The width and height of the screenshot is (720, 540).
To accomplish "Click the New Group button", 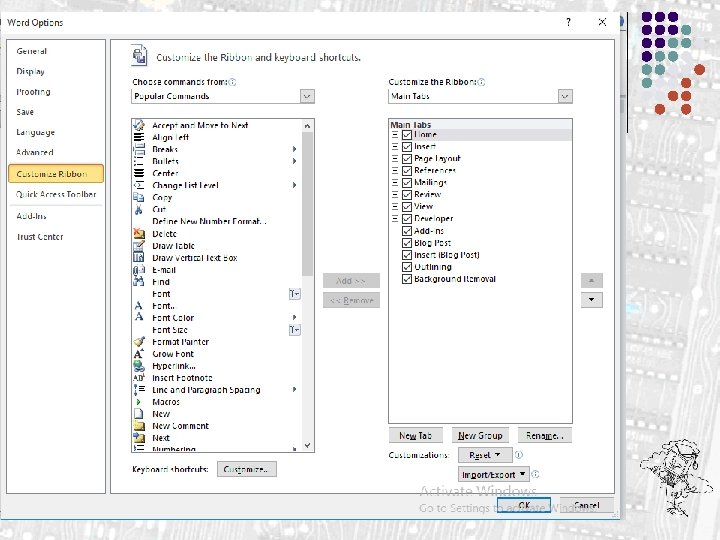I will click(480, 435).
